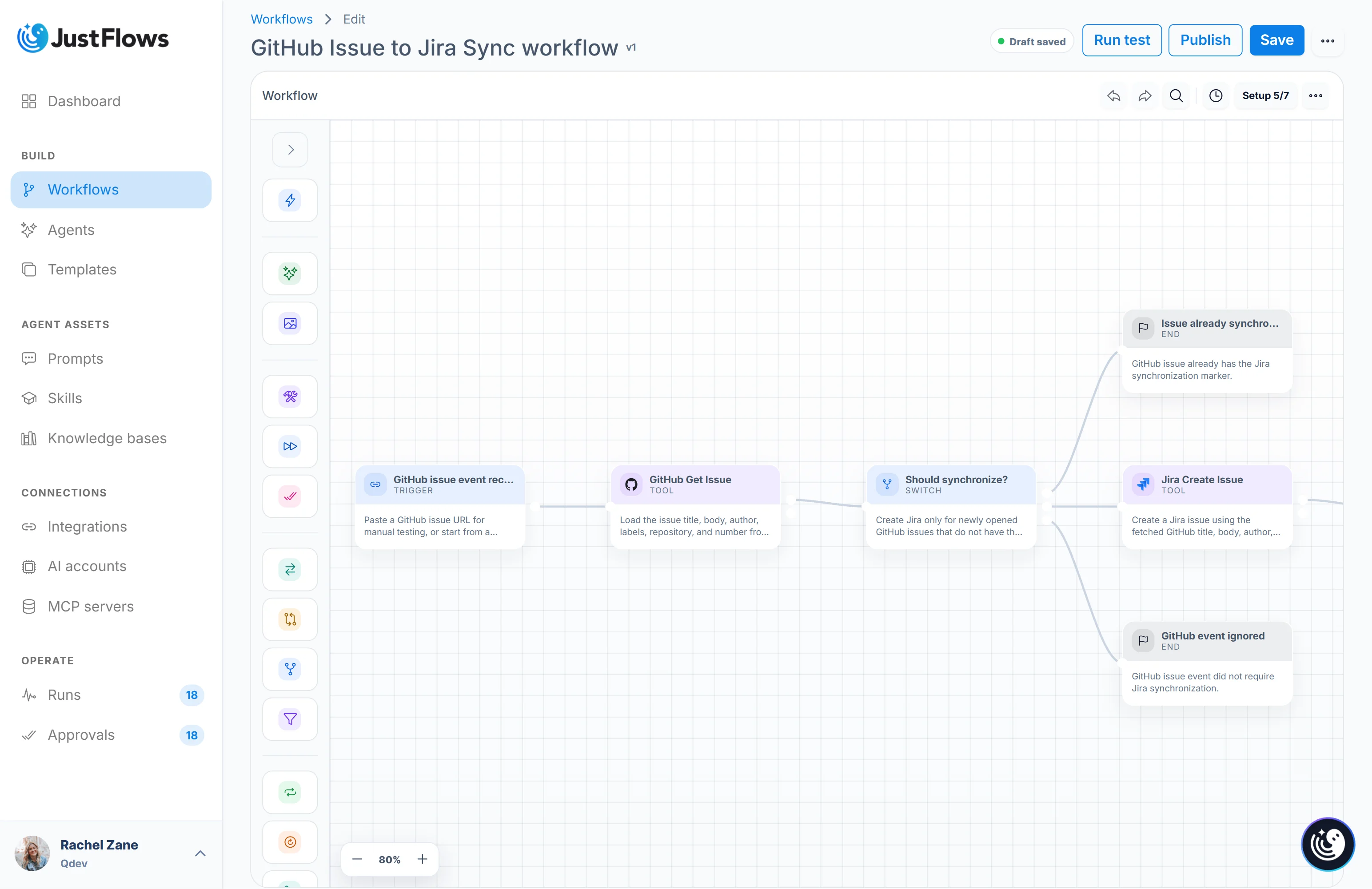
Task: Pick the green sparkles agent node icon
Action: tap(290, 273)
